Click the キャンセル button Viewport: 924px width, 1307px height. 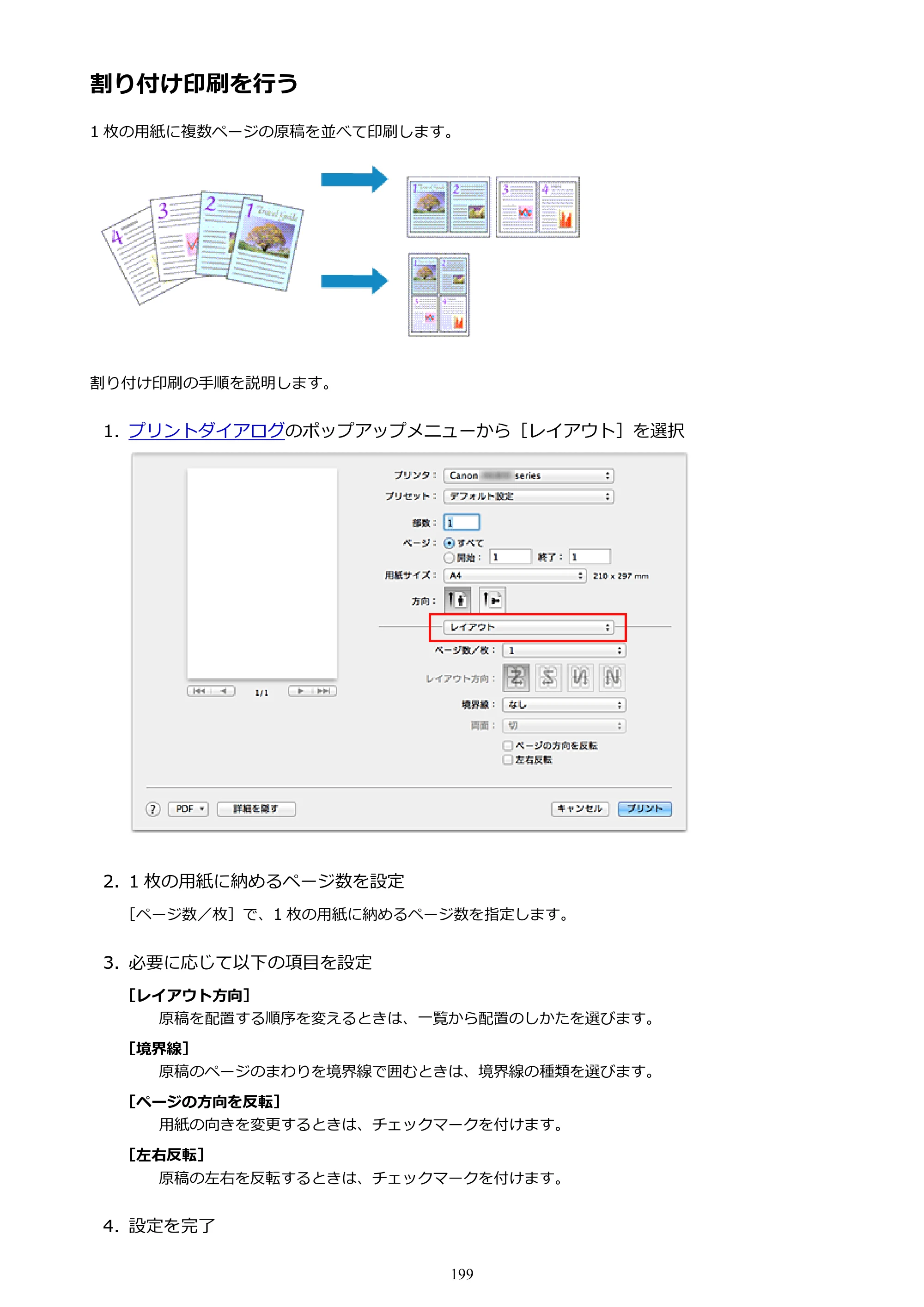(580, 809)
